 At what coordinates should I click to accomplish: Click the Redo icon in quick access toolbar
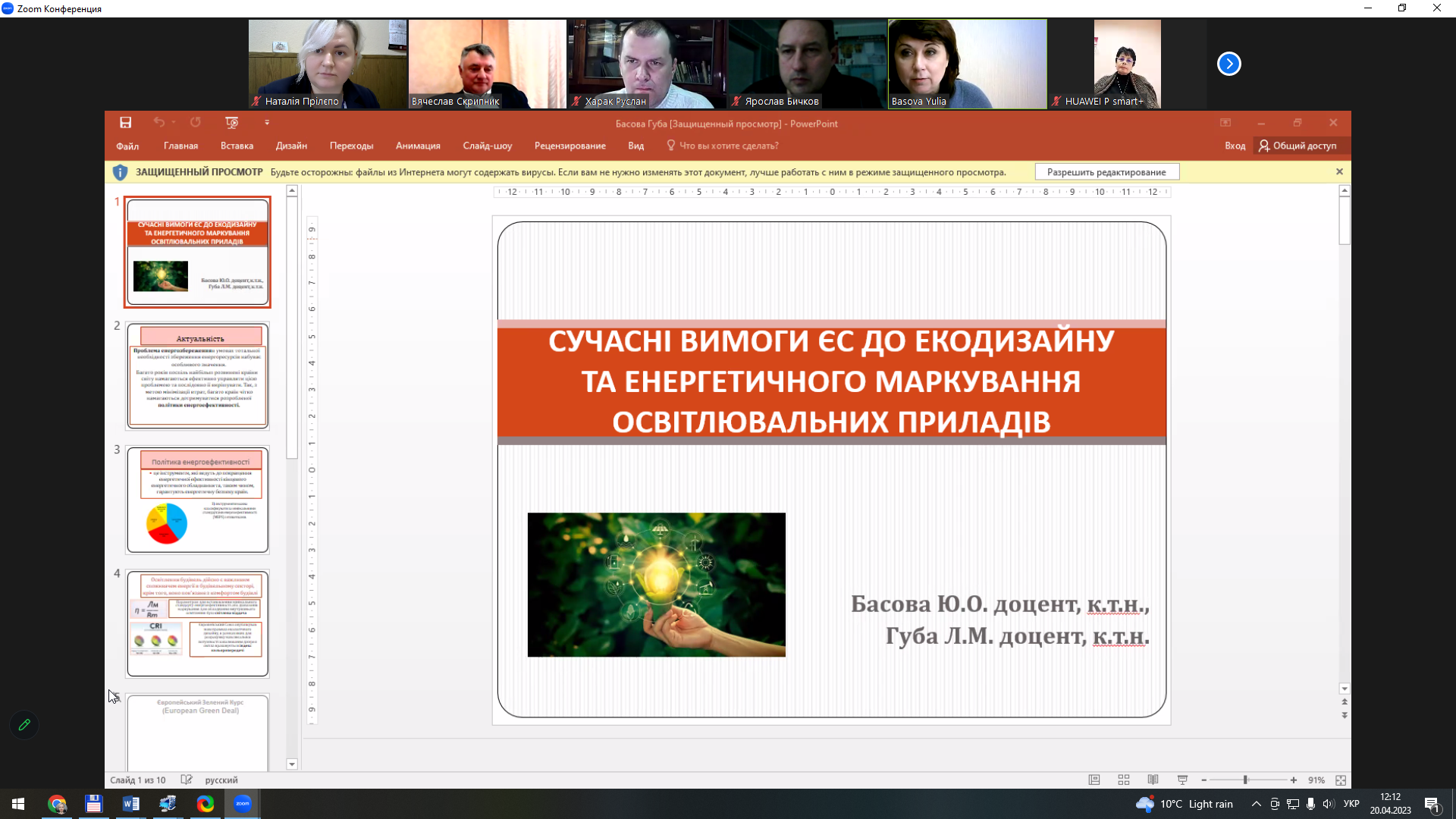point(196,122)
